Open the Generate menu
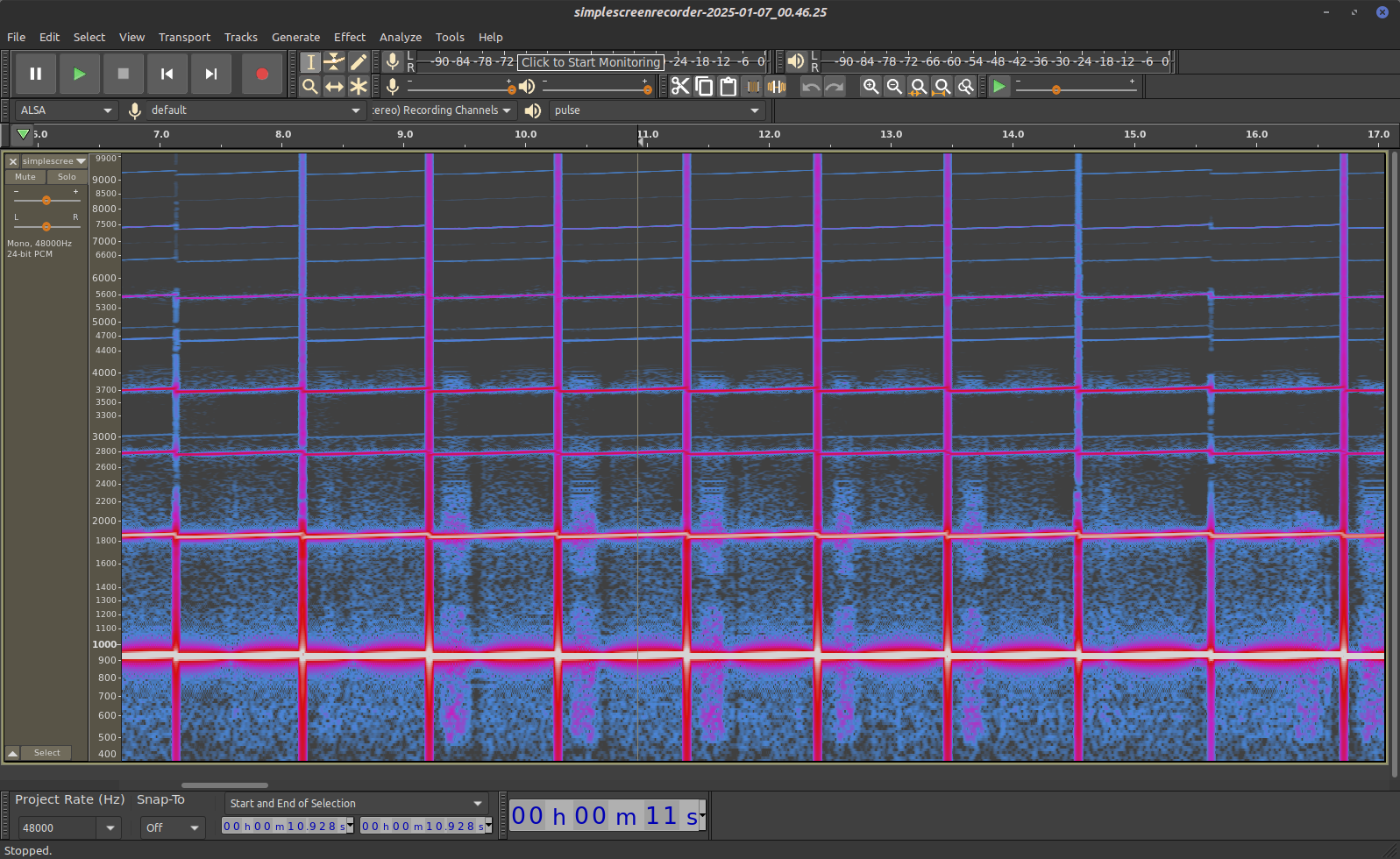The height and width of the screenshot is (859, 1400). click(x=296, y=37)
